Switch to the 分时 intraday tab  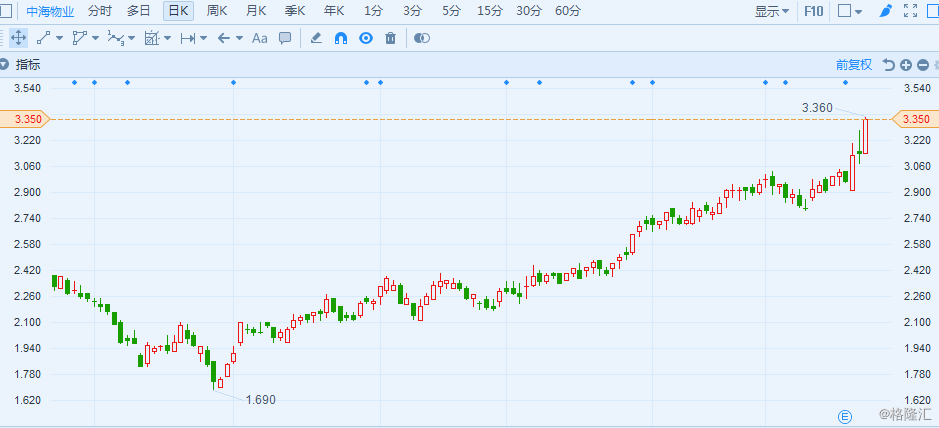pos(100,11)
